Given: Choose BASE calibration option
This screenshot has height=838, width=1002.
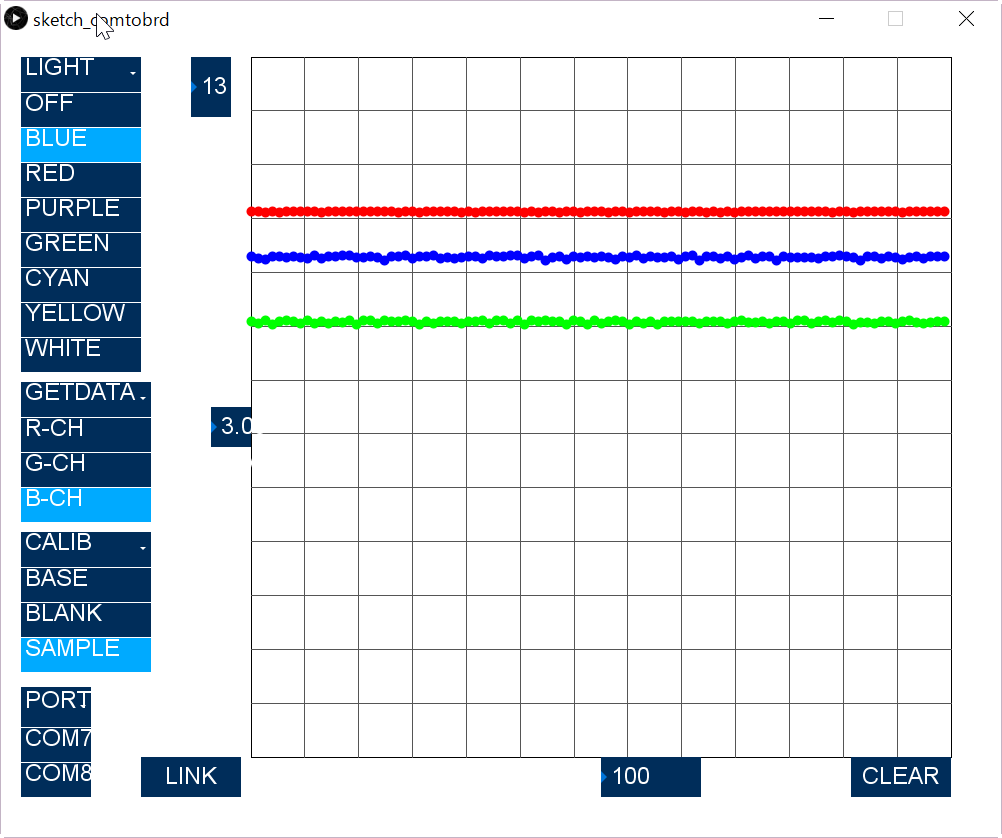Looking at the screenshot, I should (86, 585).
